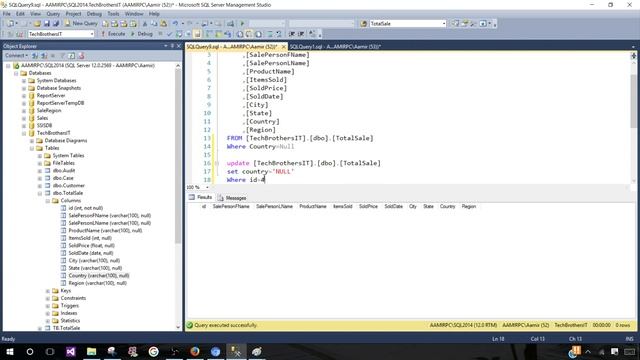Open the TotalSale find combo box

coord(444,24)
